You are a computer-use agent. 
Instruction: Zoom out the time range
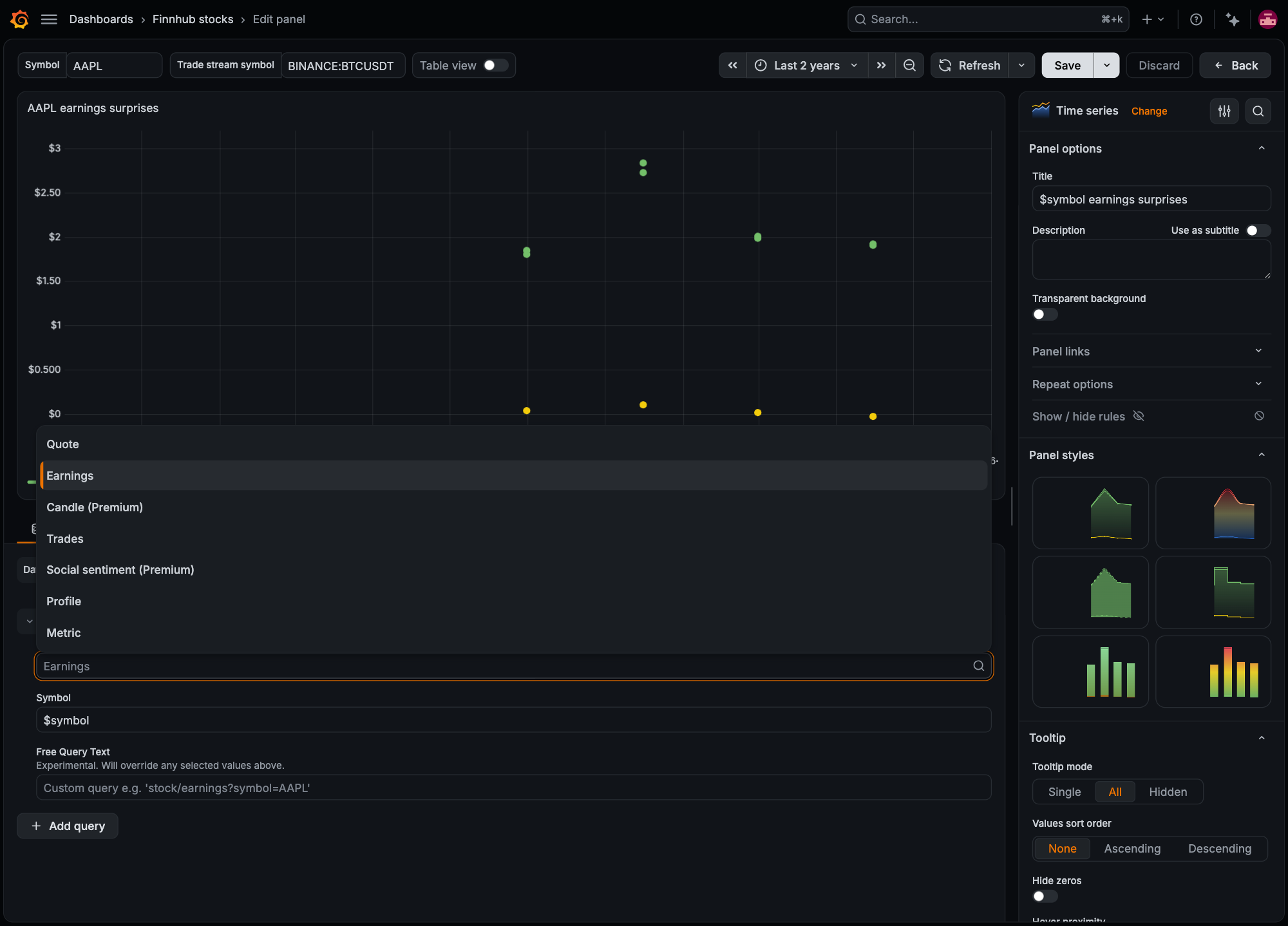tap(909, 65)
